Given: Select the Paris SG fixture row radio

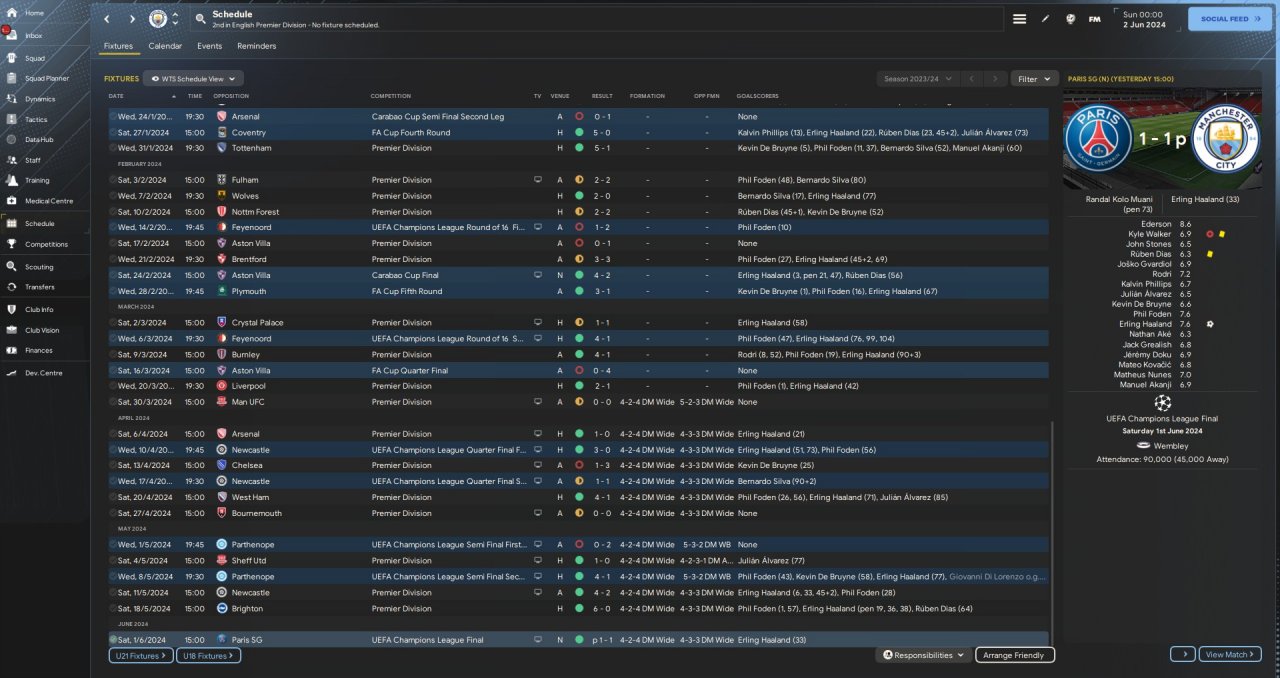Looking at the screenshot, I should click(113, 640).
